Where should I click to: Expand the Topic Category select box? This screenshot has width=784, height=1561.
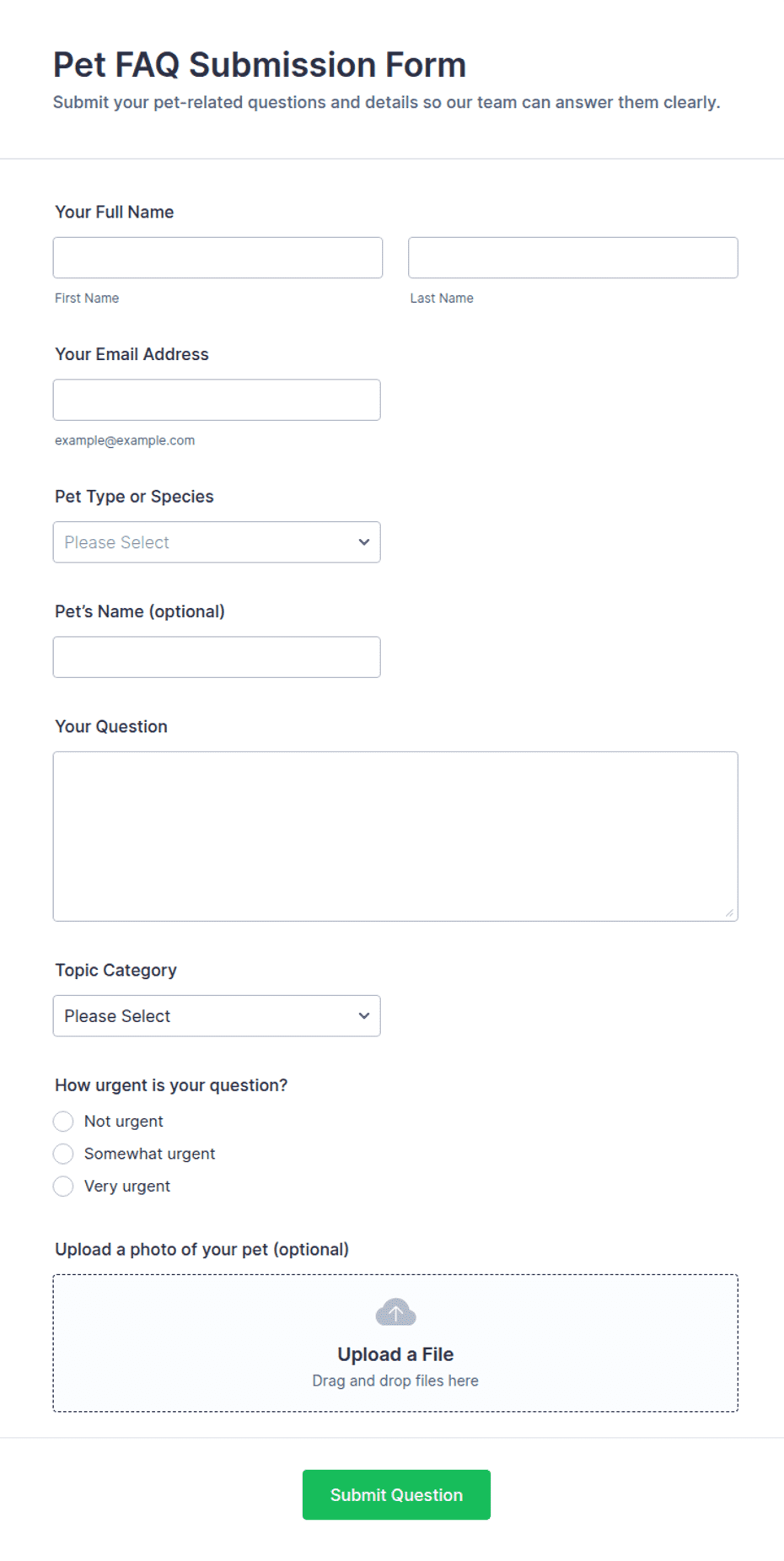point(217,1016)
